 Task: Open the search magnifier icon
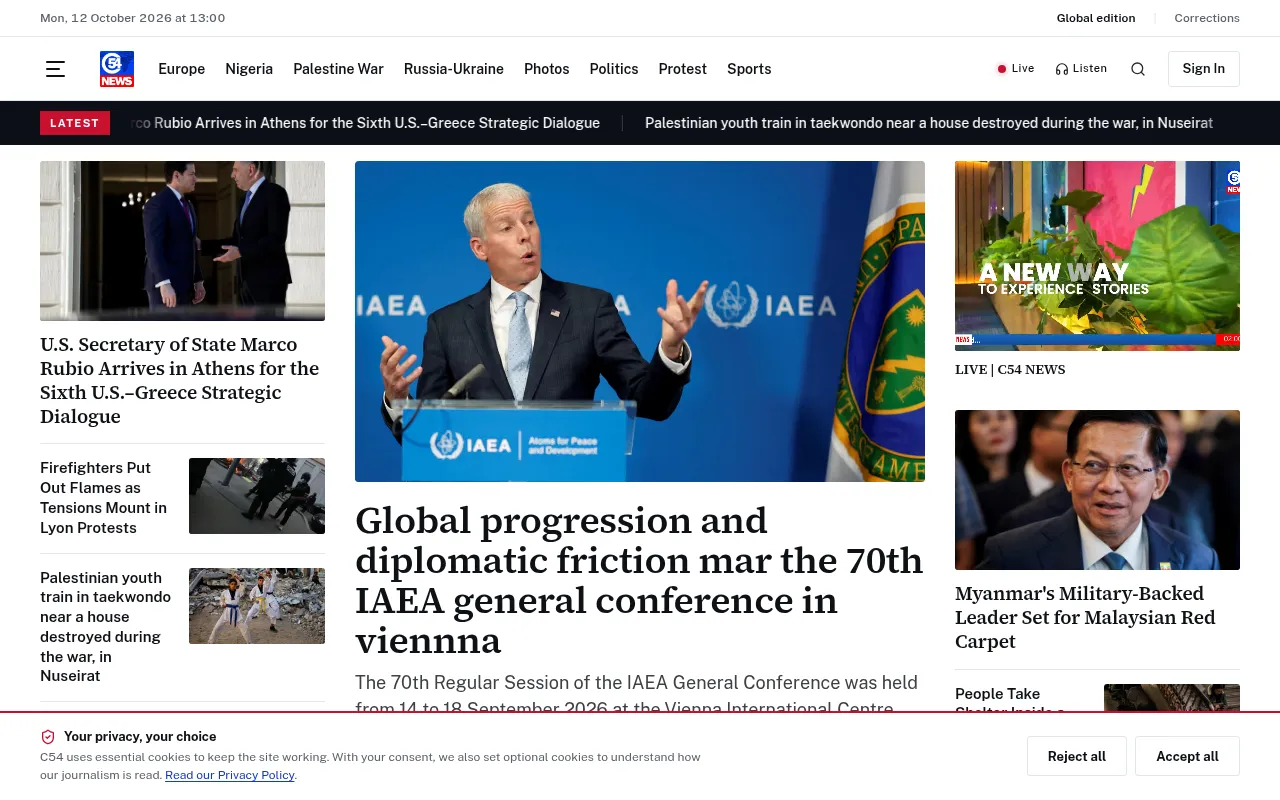tap(1138, 69)
